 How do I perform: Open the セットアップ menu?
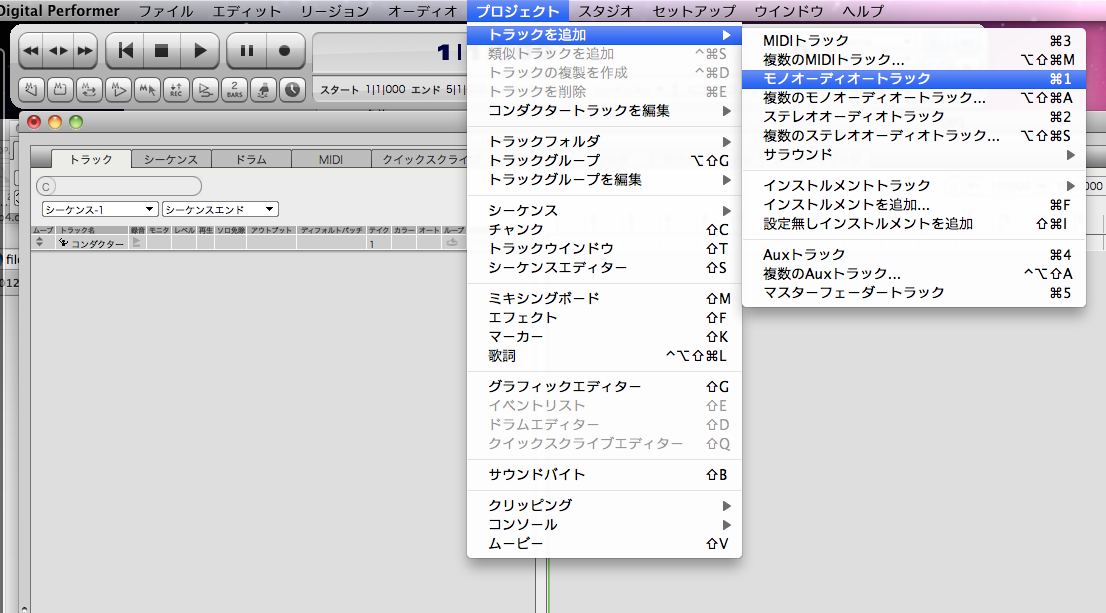[694, 11]
